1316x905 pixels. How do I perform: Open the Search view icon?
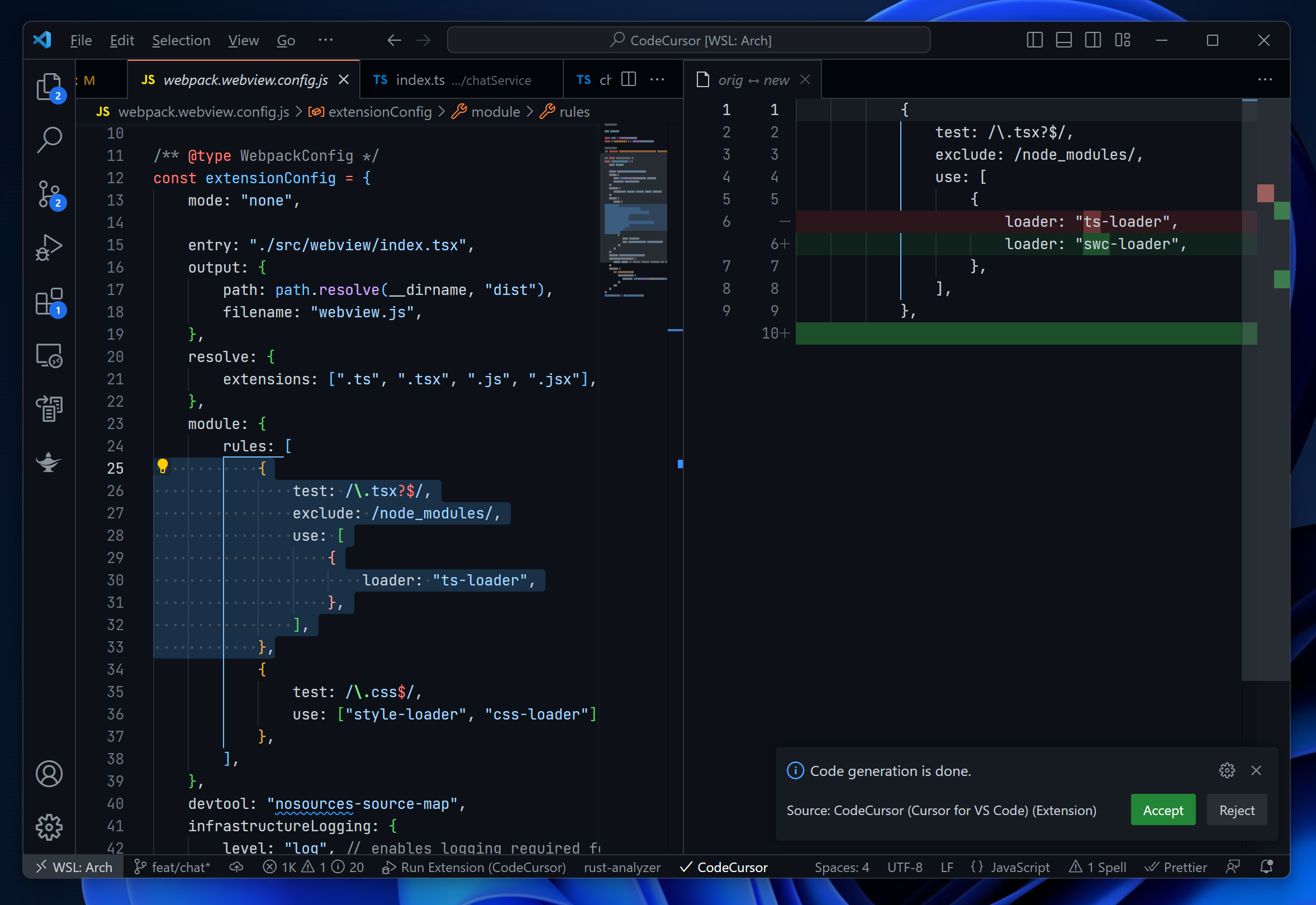[49, 139]
